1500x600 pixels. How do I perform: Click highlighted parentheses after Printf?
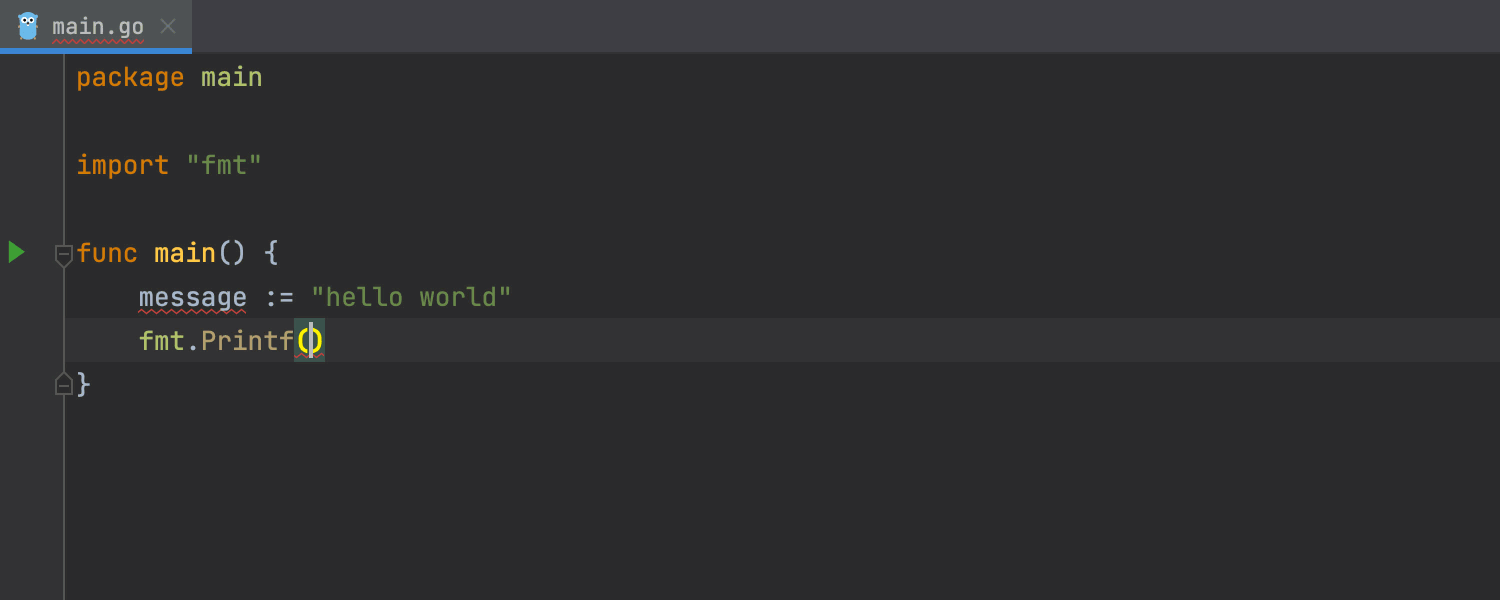tap(309, 341)
